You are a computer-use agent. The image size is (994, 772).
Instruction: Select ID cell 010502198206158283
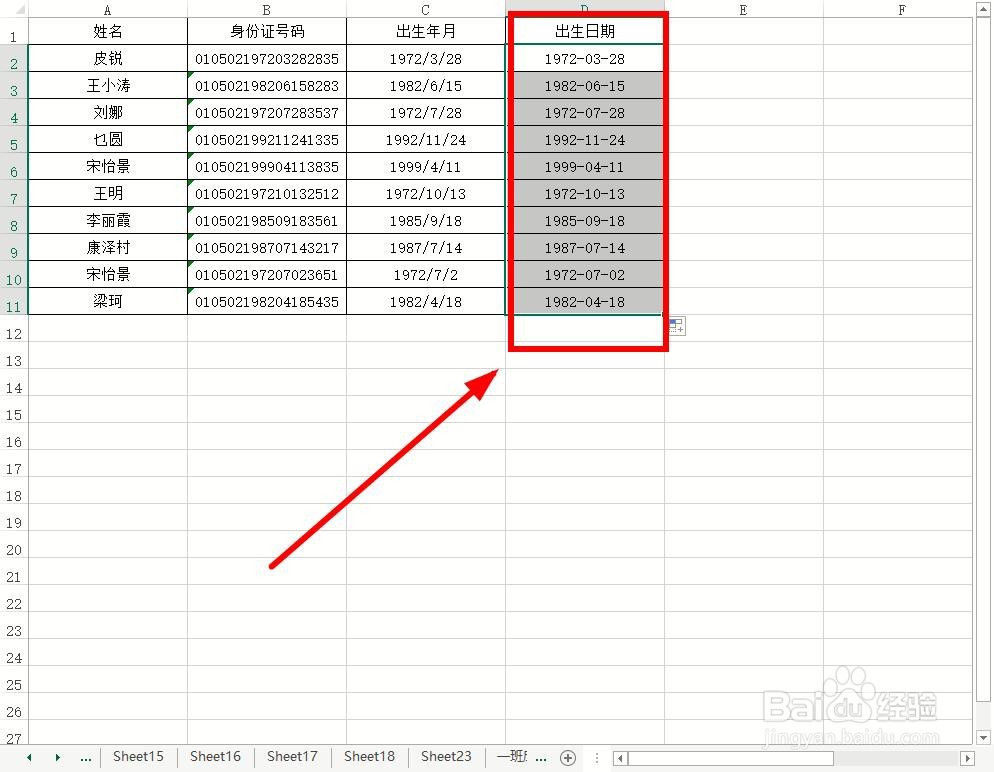(x=267, y=86)
